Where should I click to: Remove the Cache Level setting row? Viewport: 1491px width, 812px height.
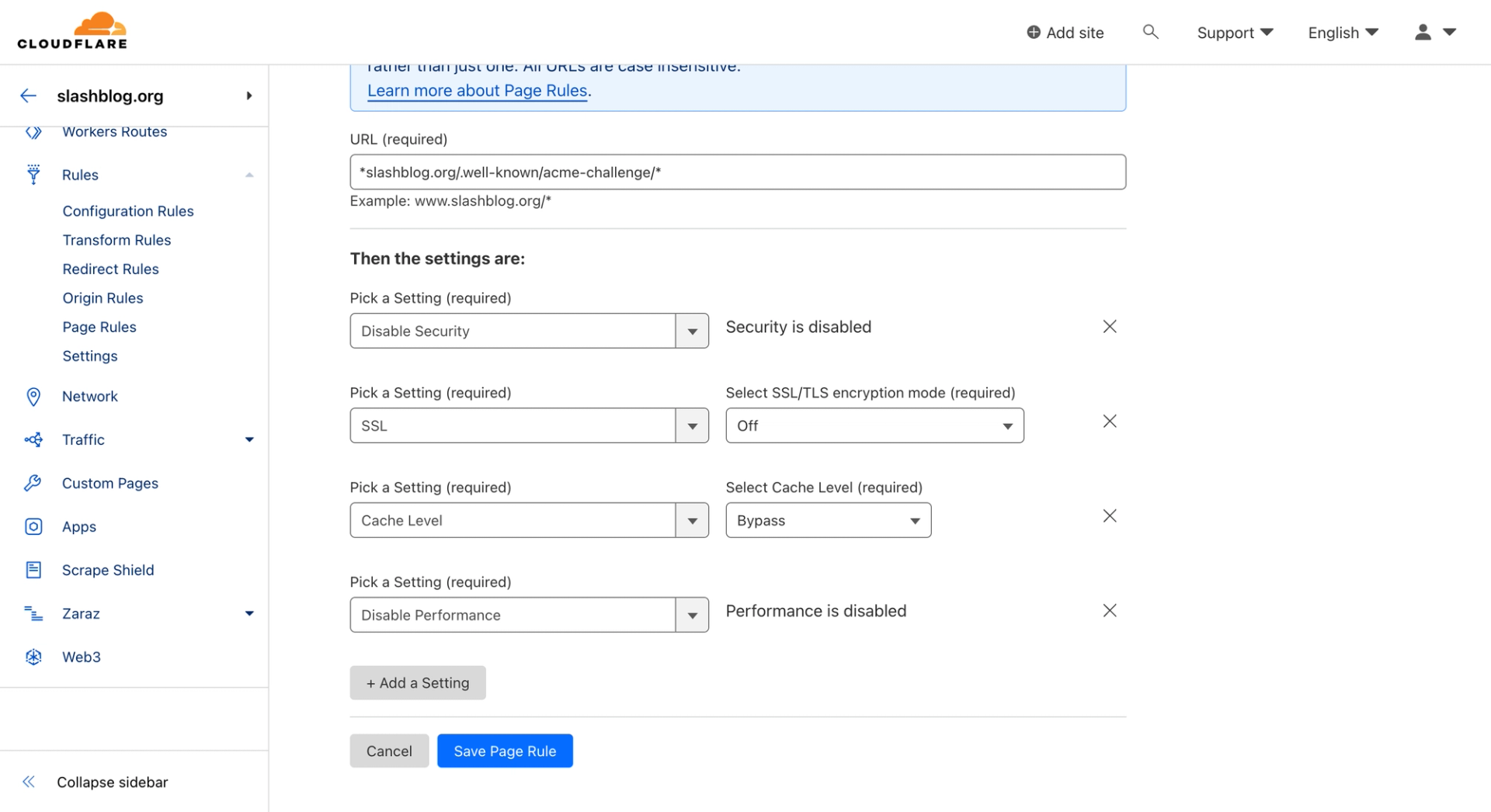(x=1110, y=516)
